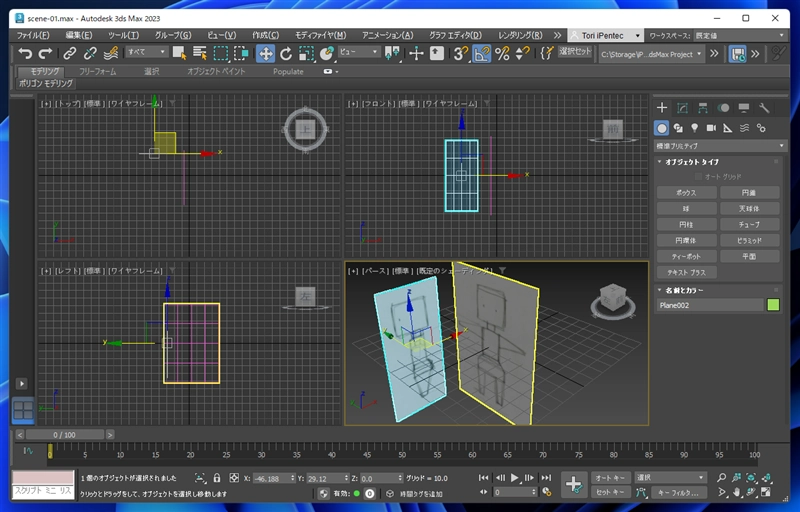This screenshot has width=800, height=512.
Task: Open the 編集(E) menu
Action: point(79,35)
